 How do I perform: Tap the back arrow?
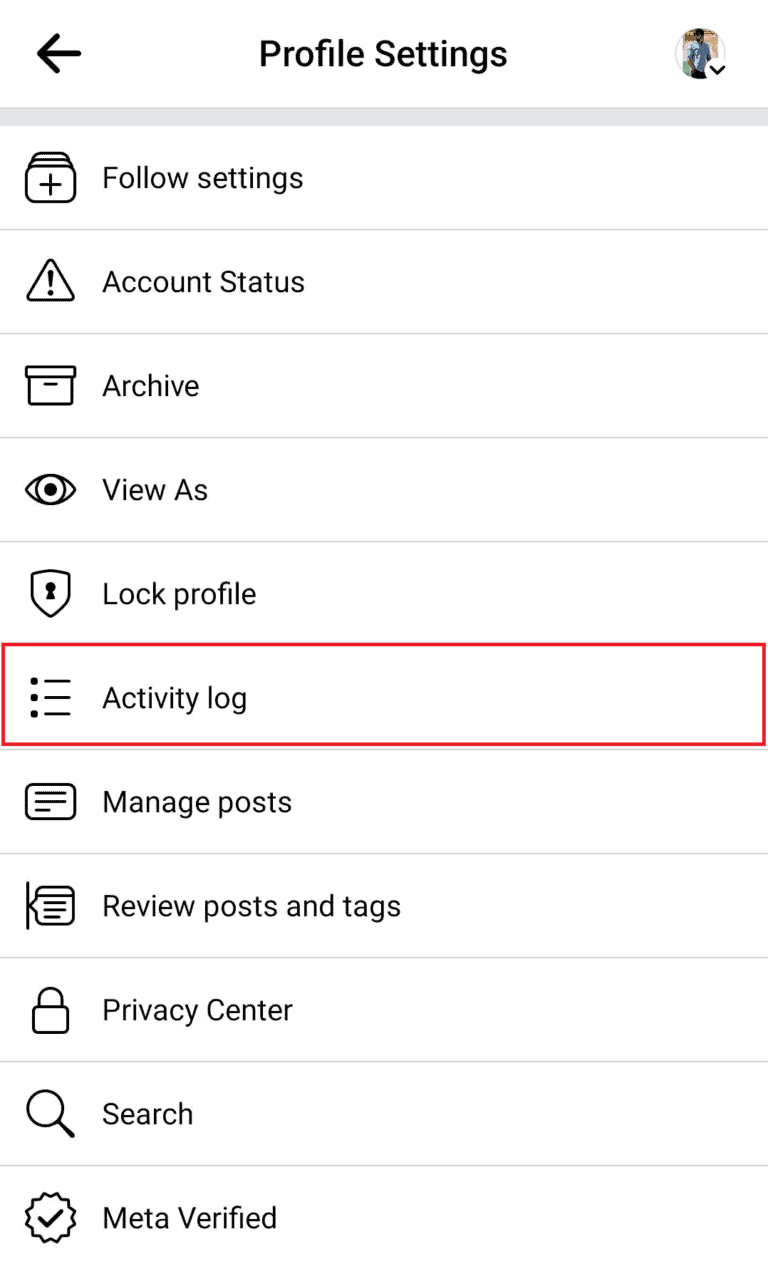(58, 53)
